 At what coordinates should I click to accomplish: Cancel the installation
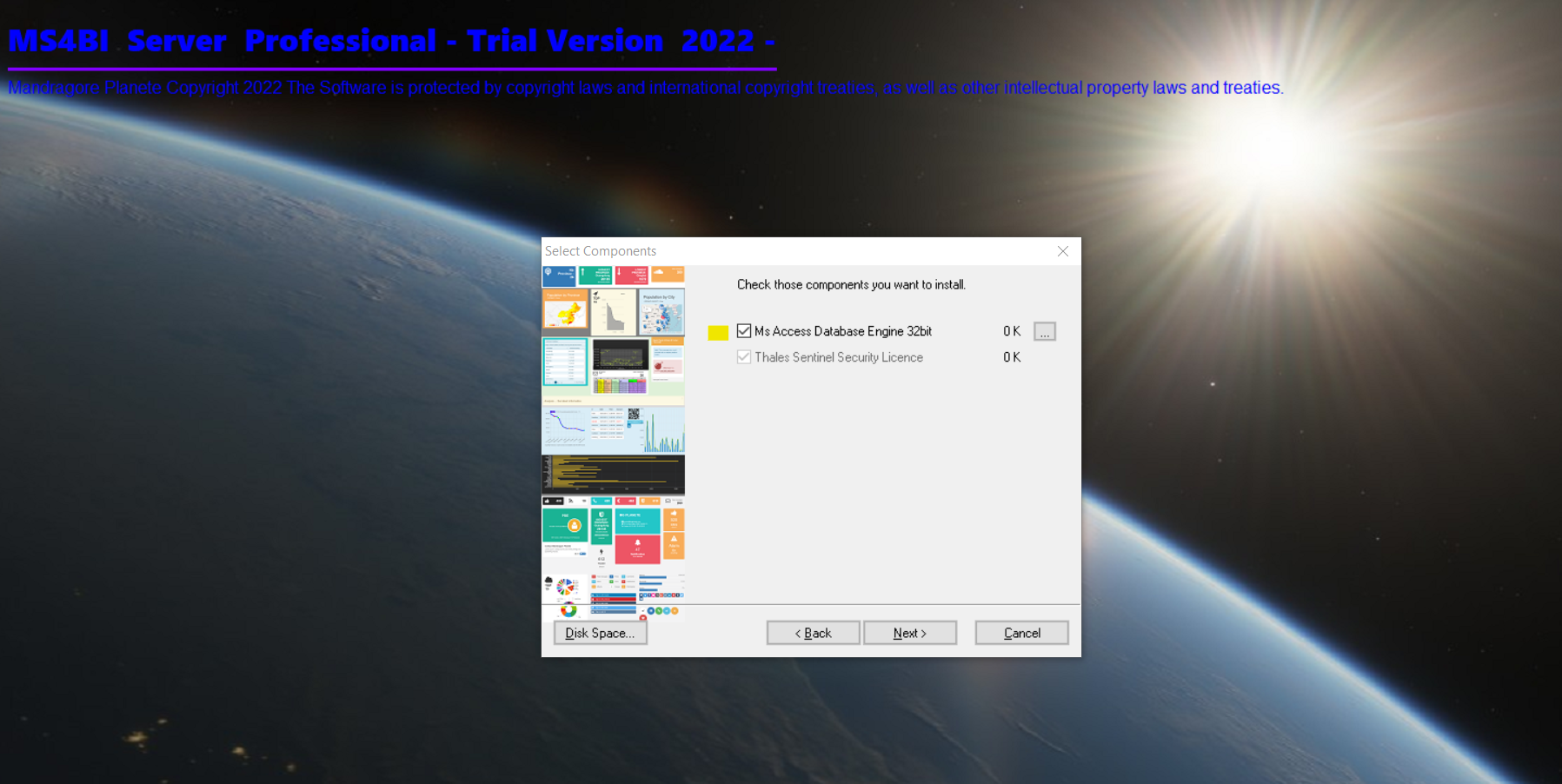click(x=1021, y=633)
